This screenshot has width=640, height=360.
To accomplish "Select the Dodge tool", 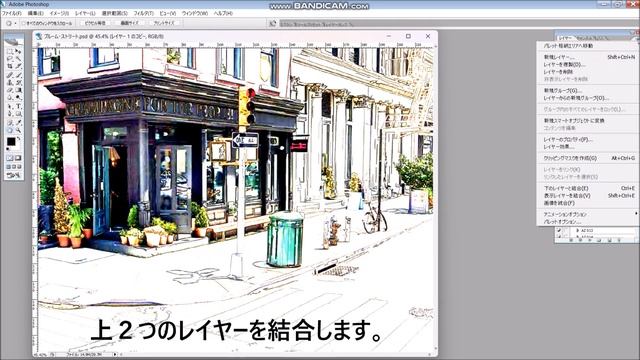I will (x=18, y=98).
